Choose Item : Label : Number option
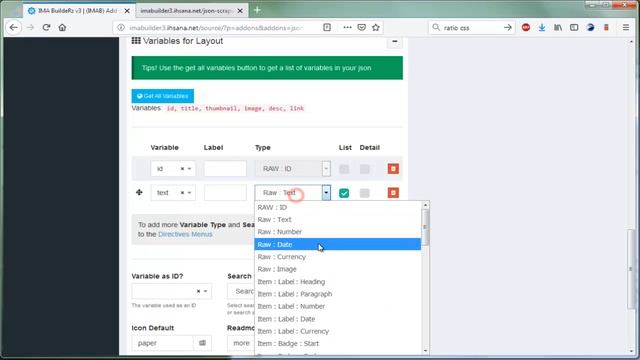Screen dimensions: 640x360 tap(338, 306)
